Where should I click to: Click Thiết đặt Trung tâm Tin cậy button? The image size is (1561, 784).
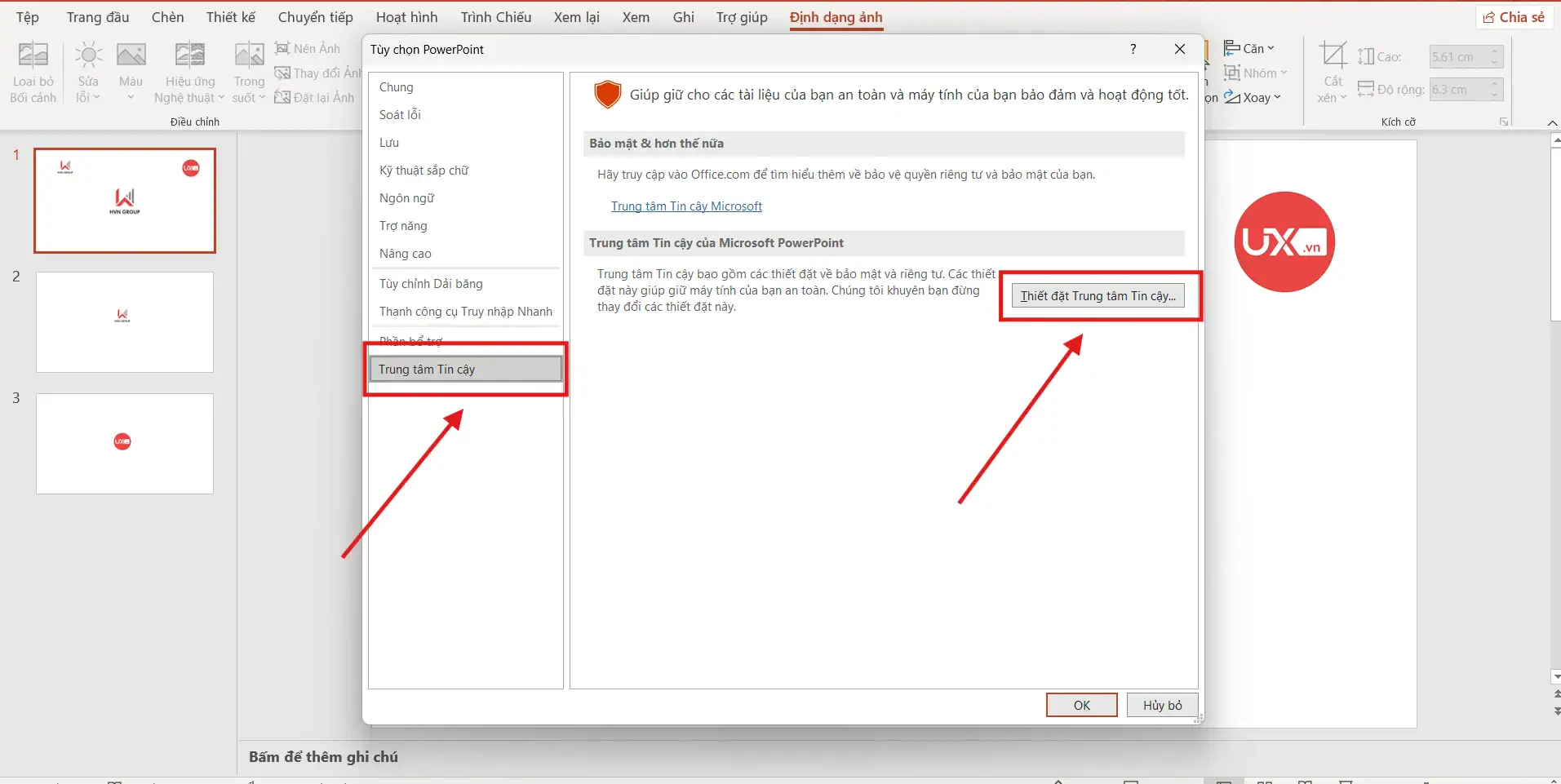coord(1098,296)
